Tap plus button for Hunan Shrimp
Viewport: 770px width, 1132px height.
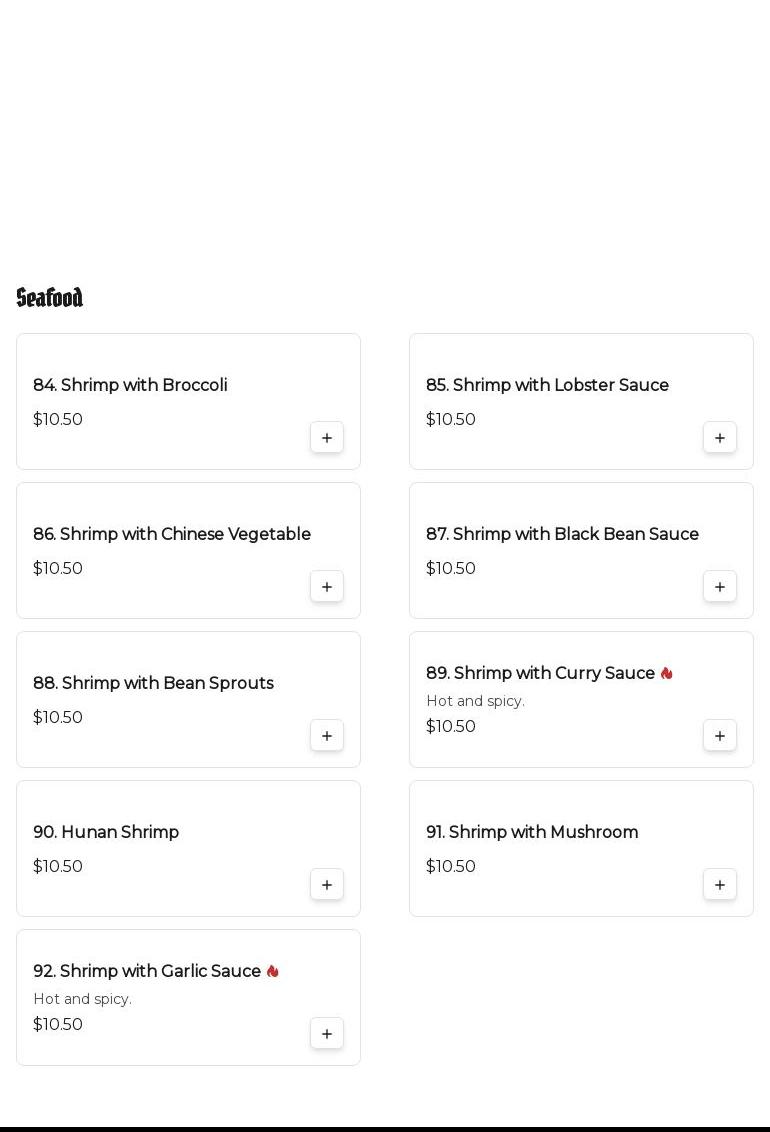coord(327,885)
